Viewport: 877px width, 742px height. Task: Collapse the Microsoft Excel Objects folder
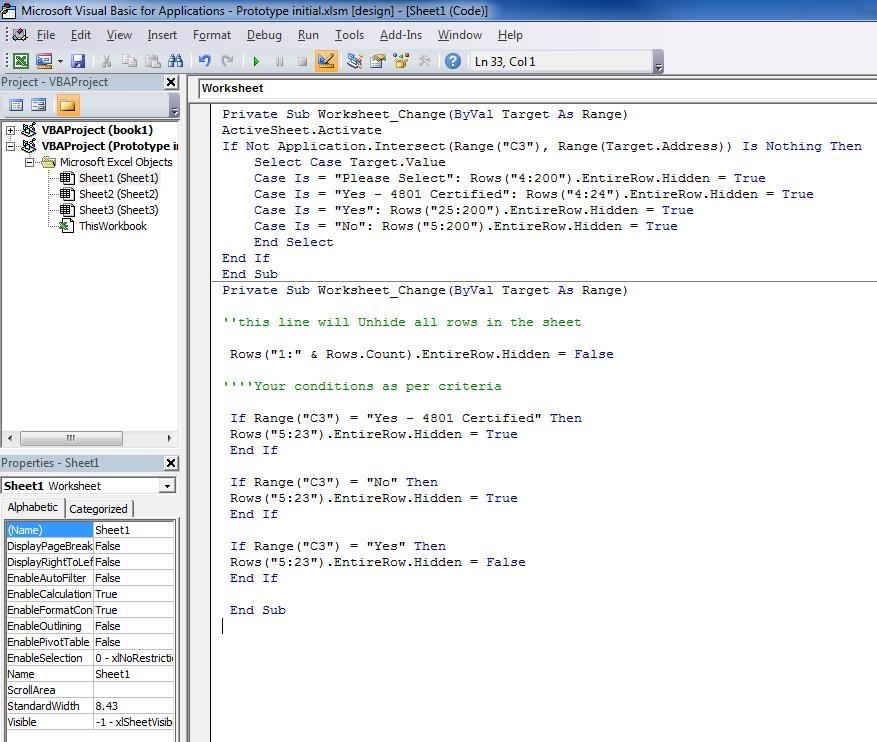[30, 162]
